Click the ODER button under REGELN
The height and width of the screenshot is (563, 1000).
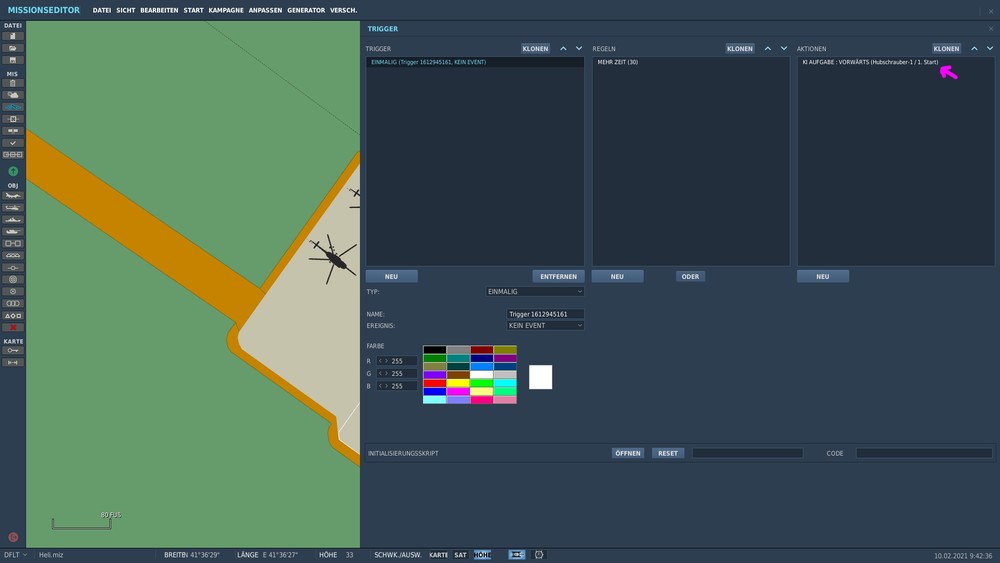click(690, 276)
